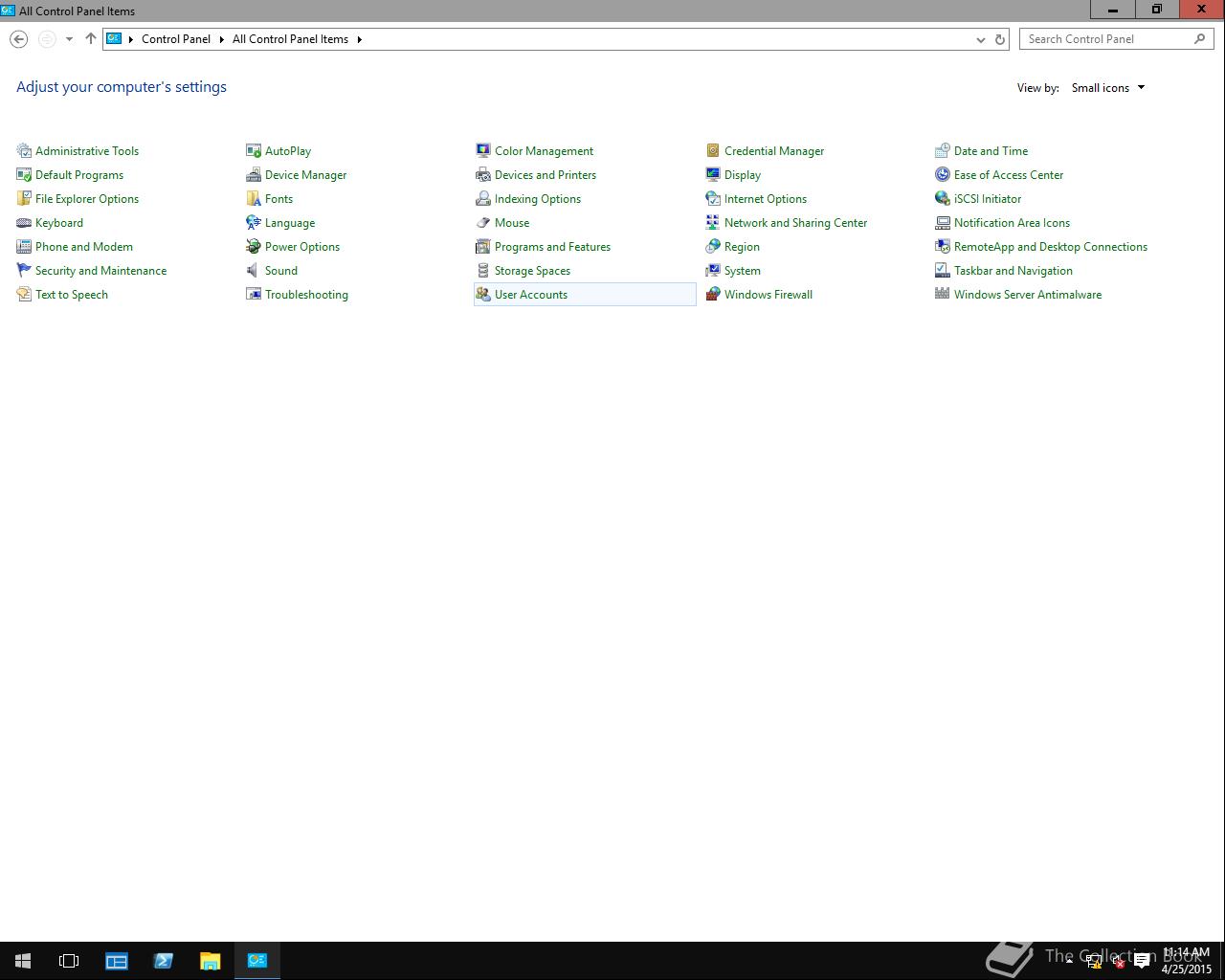Click the Credential Manager safe icon
Image resolution: width=1225 pixels, height=980 pixels.
(713, 151)
